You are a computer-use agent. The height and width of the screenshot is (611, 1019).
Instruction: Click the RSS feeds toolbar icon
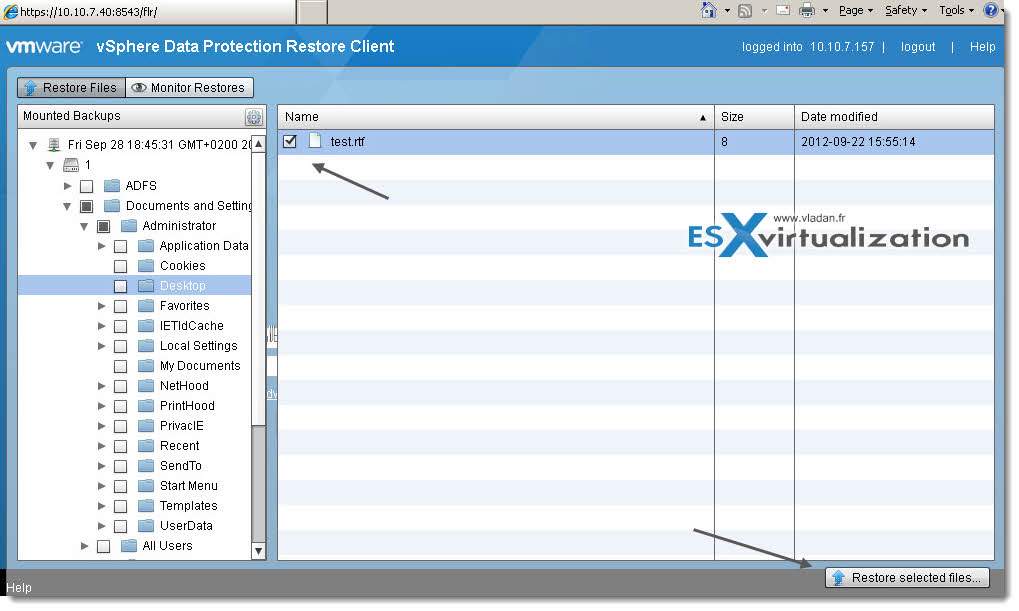coord(745,10)
